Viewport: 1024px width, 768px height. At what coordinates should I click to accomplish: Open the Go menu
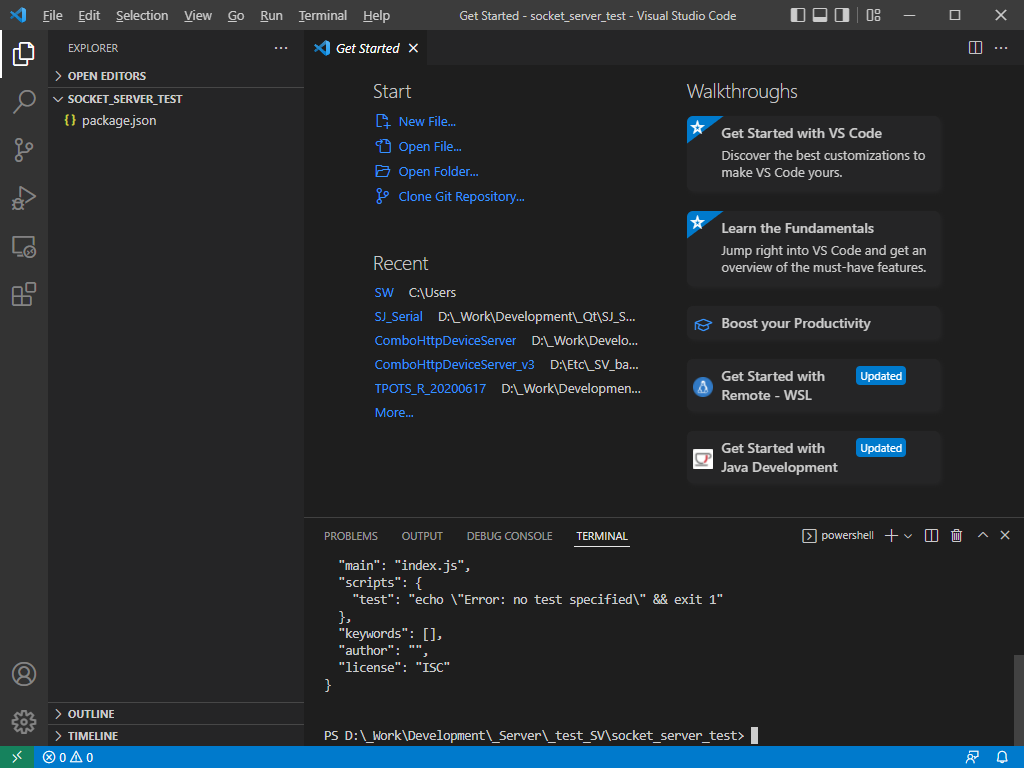coord(236,15)
